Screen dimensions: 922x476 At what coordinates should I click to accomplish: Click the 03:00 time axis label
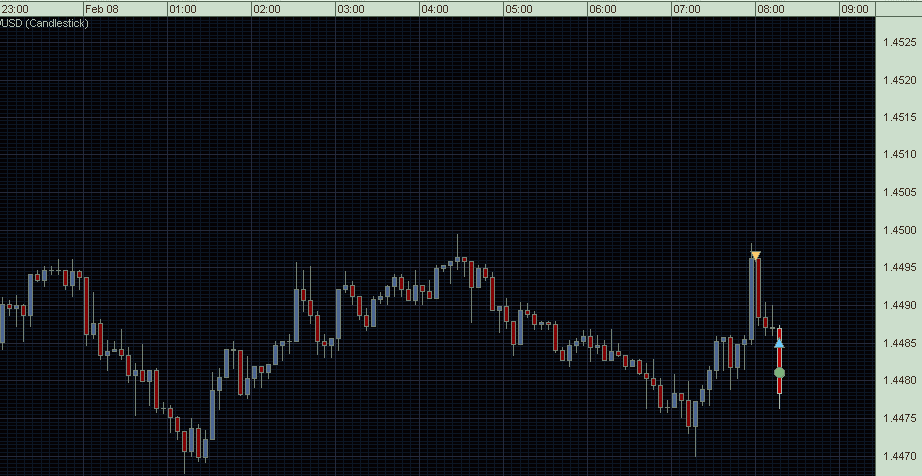point(350,9)
